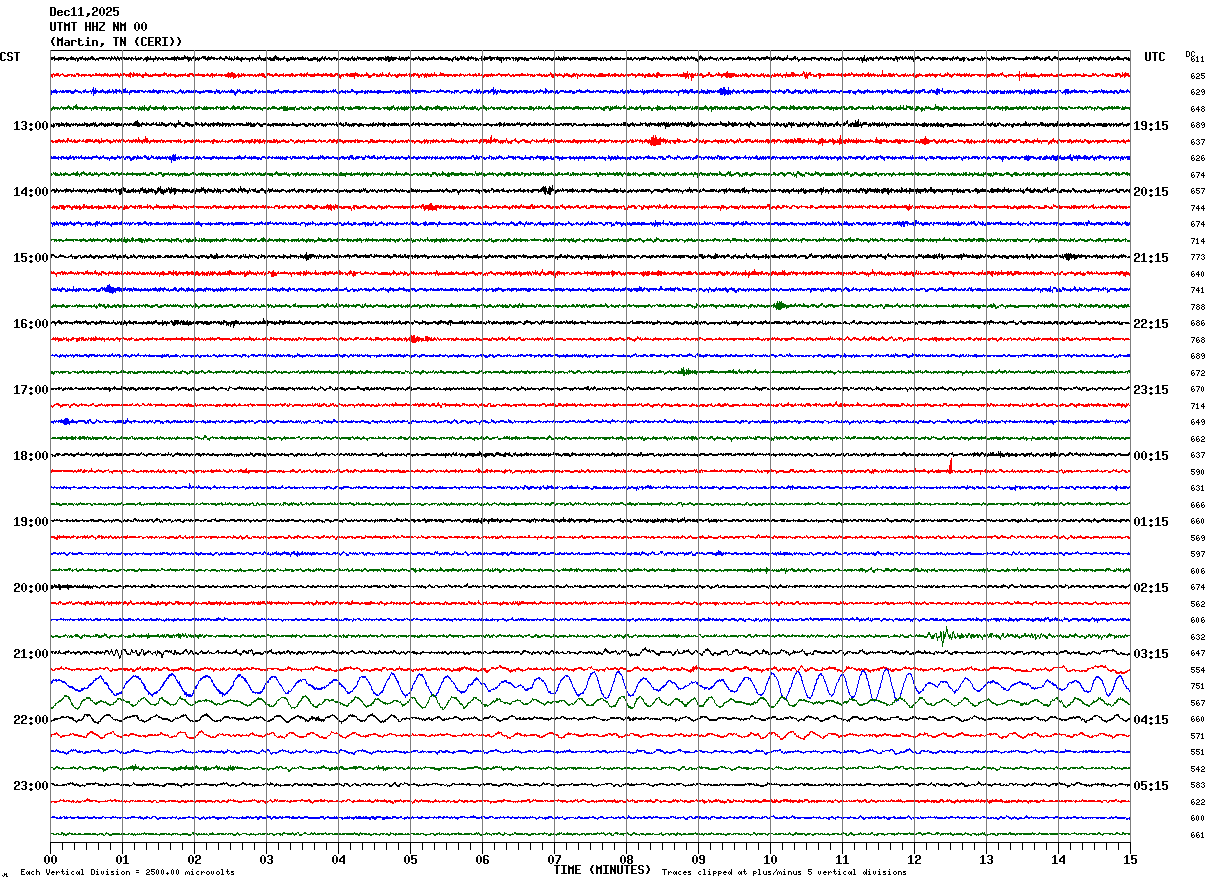Click the 13:00 CST time label
The height and width of the screenshot is (886, 1210).
coord(30,126)
